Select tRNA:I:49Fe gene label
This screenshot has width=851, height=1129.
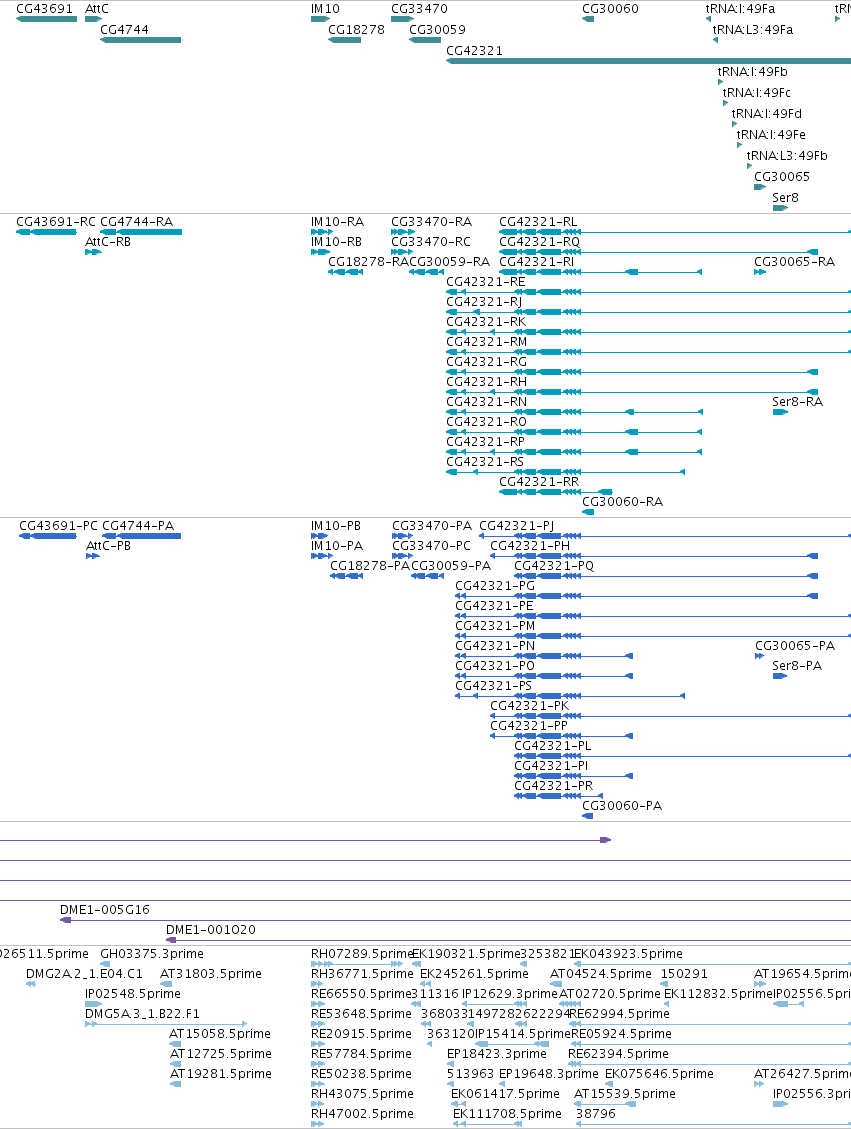pos(771,134)
